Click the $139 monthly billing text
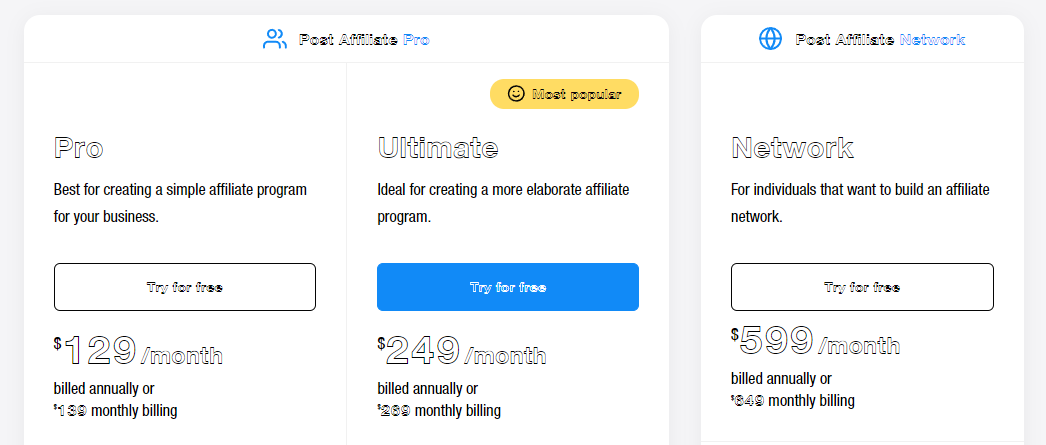This screenshot has width=1046, height=445. [x=115, y=410]
